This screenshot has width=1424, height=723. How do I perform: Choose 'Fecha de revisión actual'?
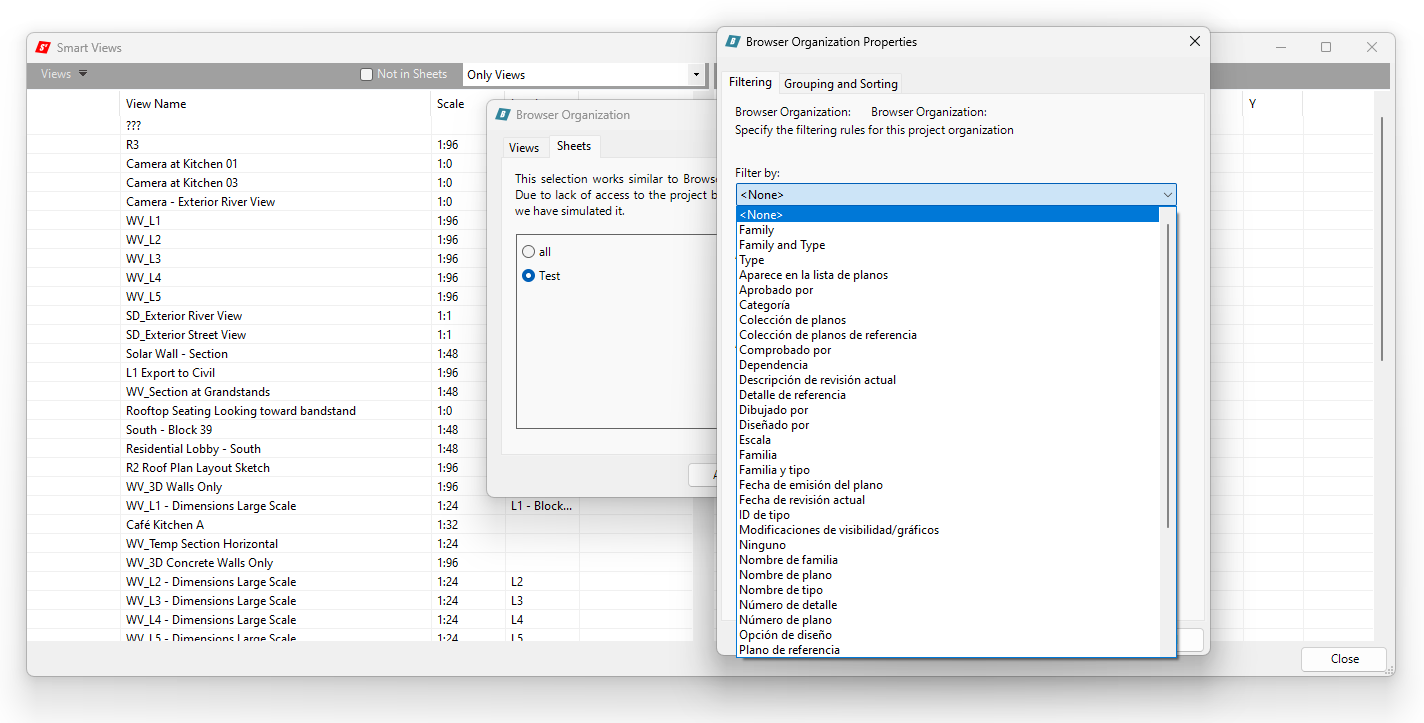coord(948,500)
